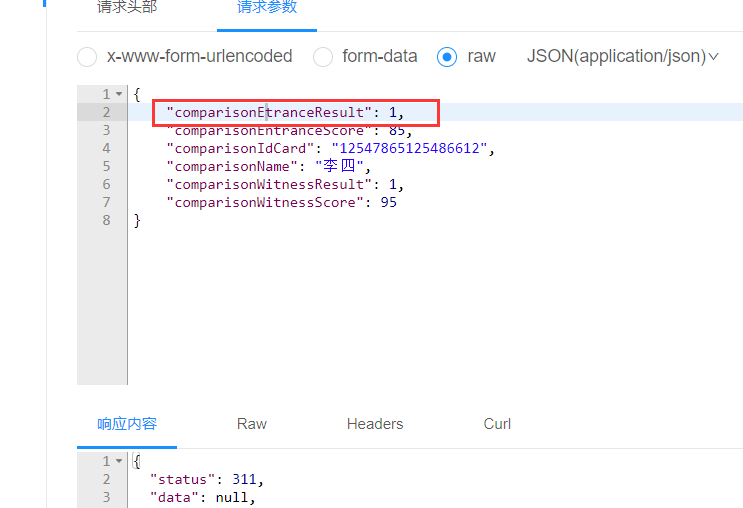743x508 pixels.
Task: Click the comparisonWitnessScore value 95
Action: [x=389, y=202]
